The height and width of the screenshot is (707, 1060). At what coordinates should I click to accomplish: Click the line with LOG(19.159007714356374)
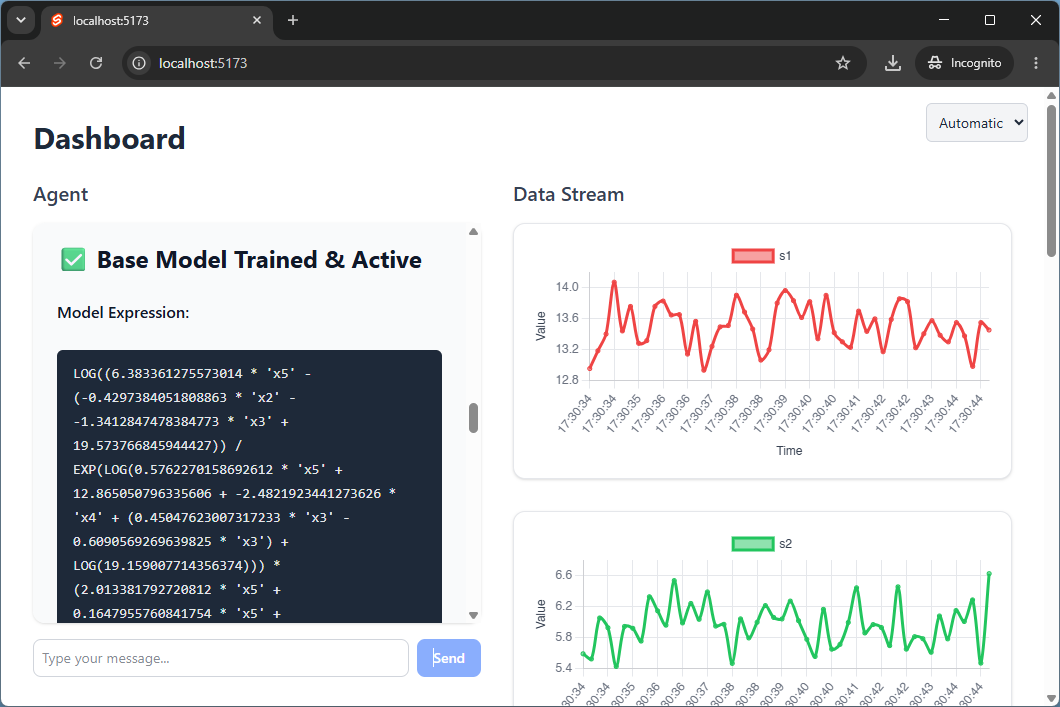(176, 566)
